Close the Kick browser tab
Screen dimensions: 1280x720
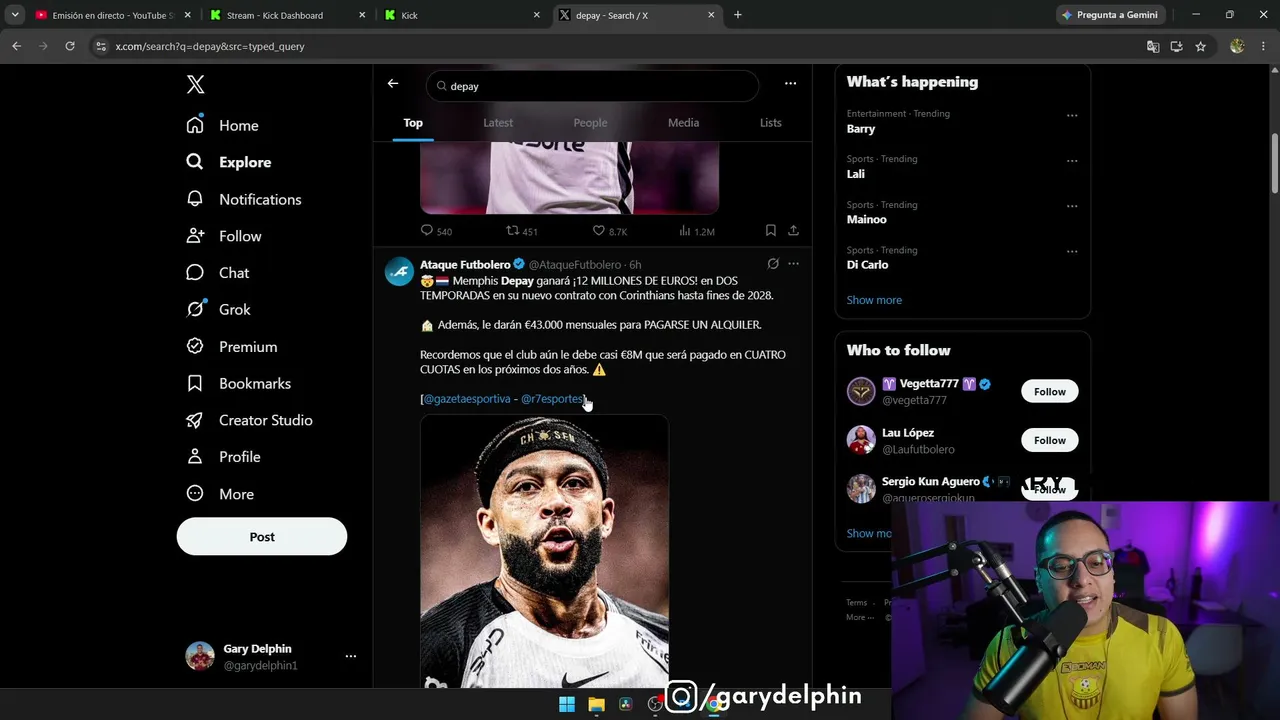click(x=536, y=15)
